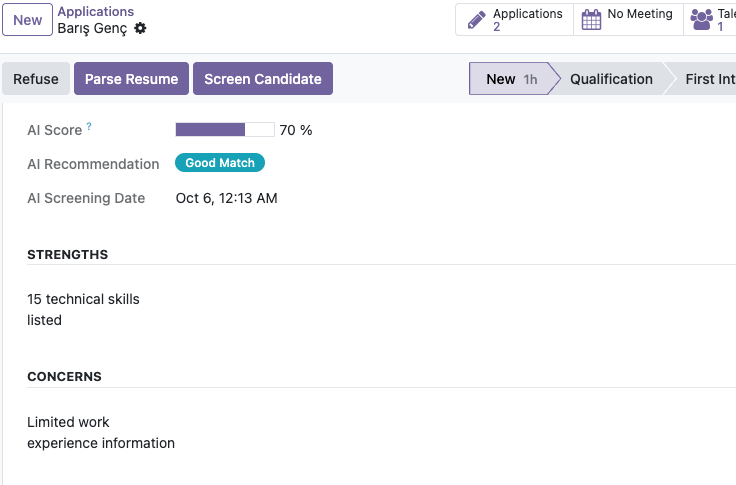
Task: Click the Strengths text '15 technical skills listed'
Action: pyautogui.click(x=83, y=309)
